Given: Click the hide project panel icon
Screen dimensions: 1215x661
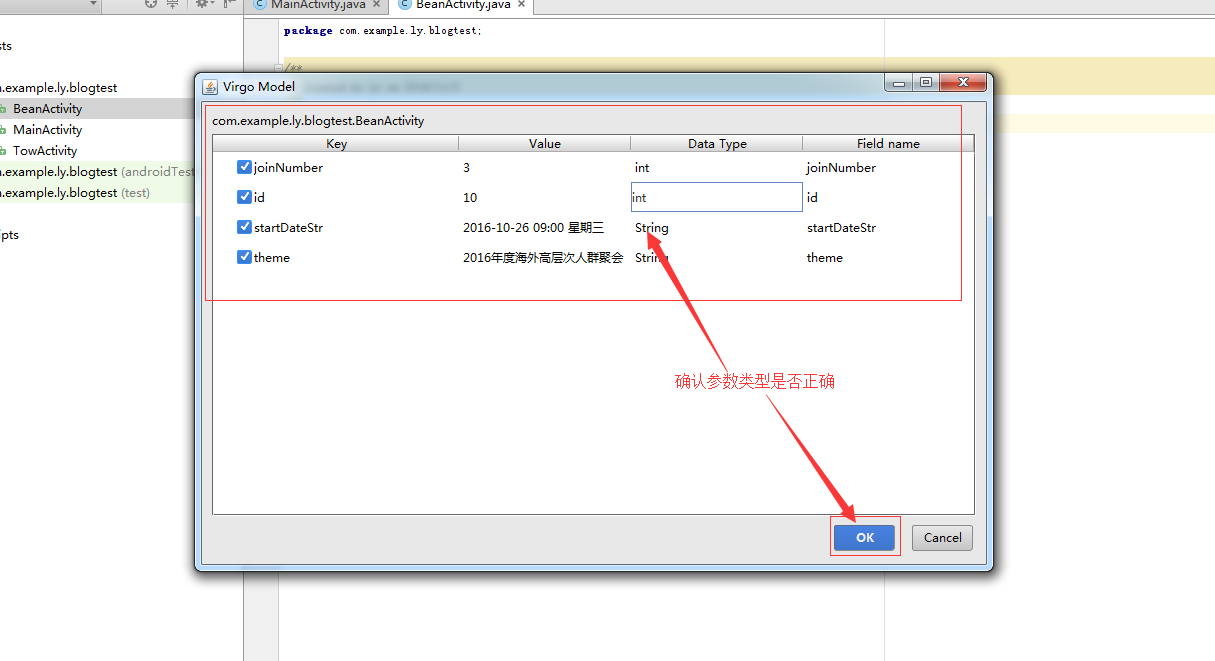Looking at the screenshot, I should (x=230, y=4).
